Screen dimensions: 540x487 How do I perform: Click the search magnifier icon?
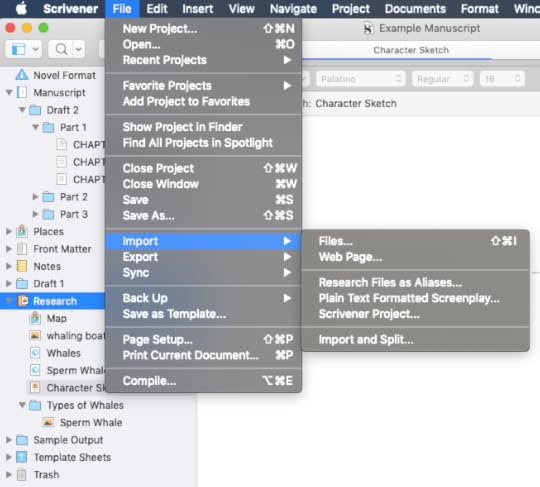(61, 49)
